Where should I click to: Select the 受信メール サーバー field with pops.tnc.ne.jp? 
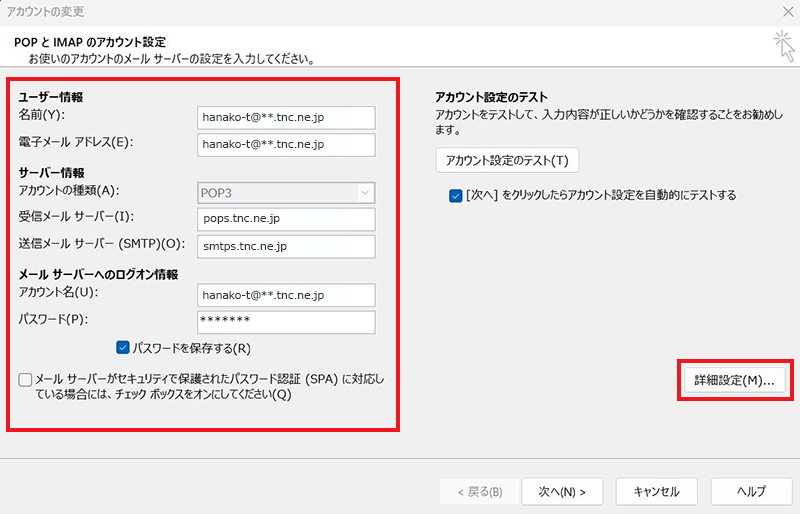(x=287, y=219)
